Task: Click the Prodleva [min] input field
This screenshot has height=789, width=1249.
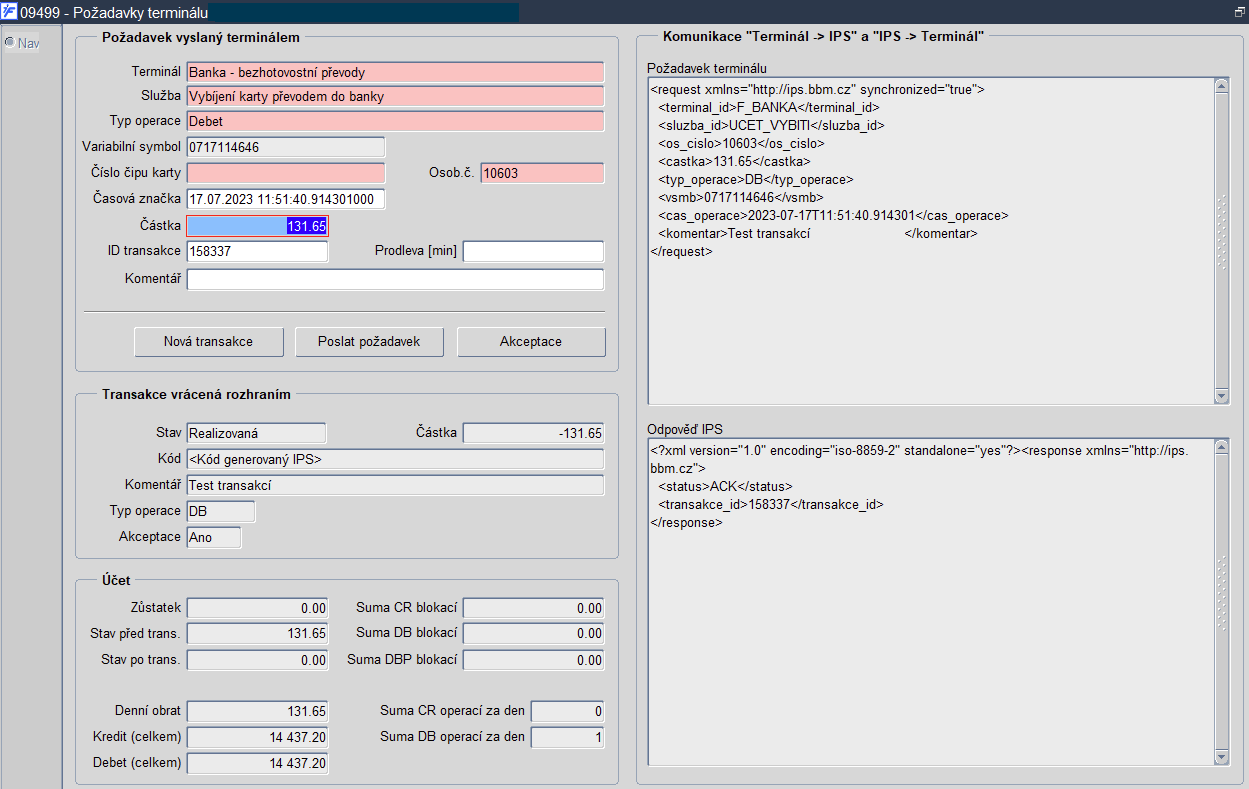Action: pyautogui.click(x=533, y=251)
